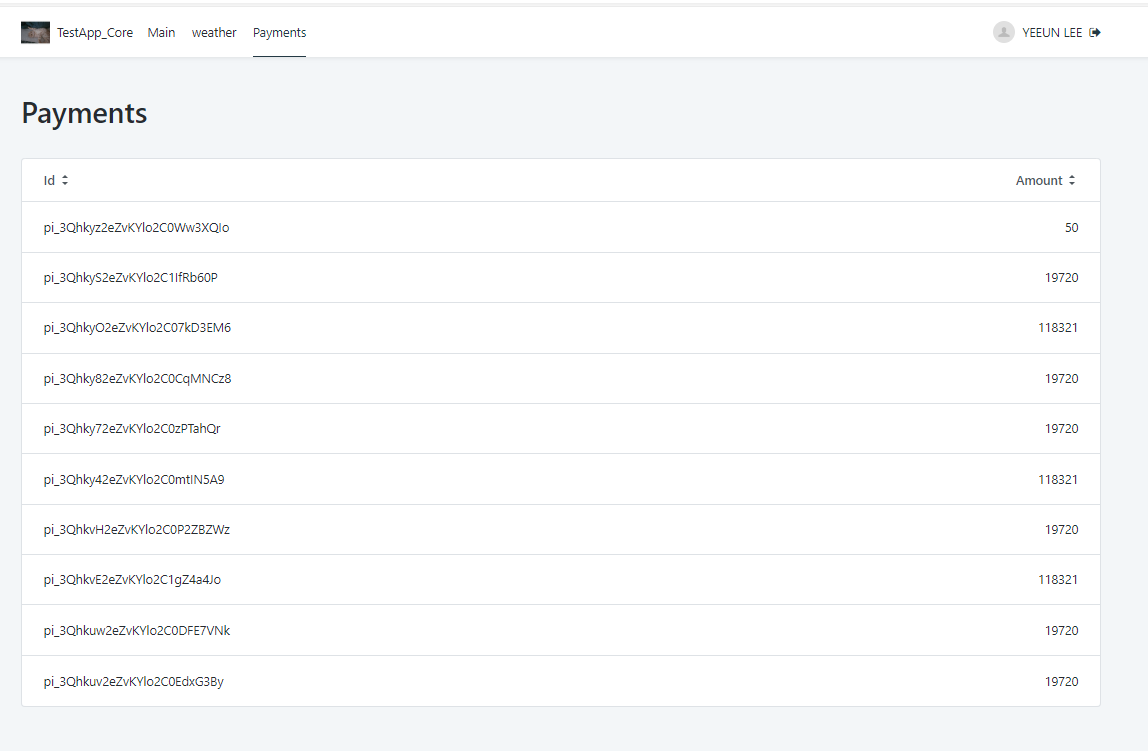The image size is (1148, 751).
Task: Click amount 19720 in the pi_3Qhkuw2e row
Action: point(1062,630)
